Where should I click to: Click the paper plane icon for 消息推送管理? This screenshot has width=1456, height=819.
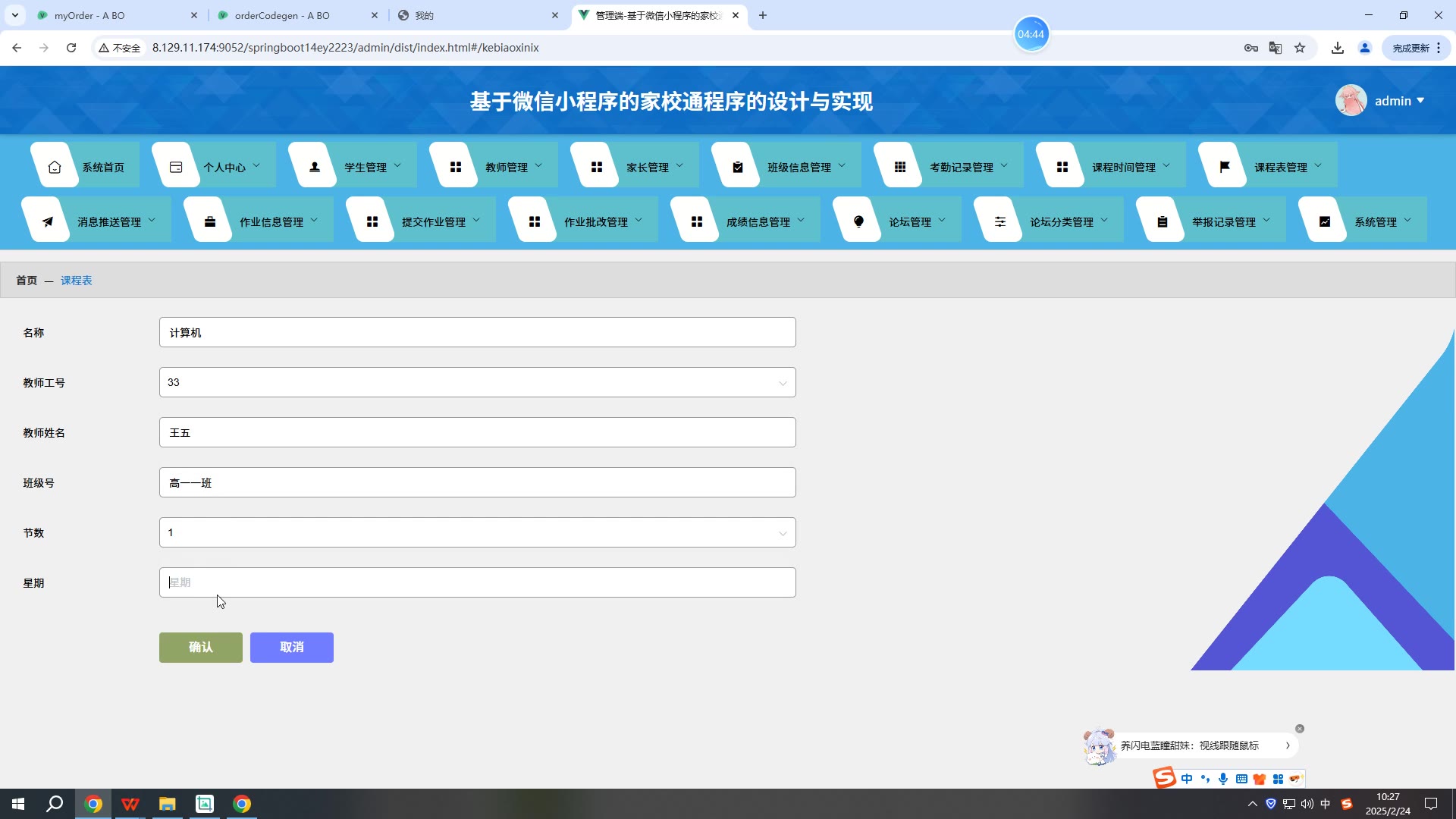click(x=48, y=221)
